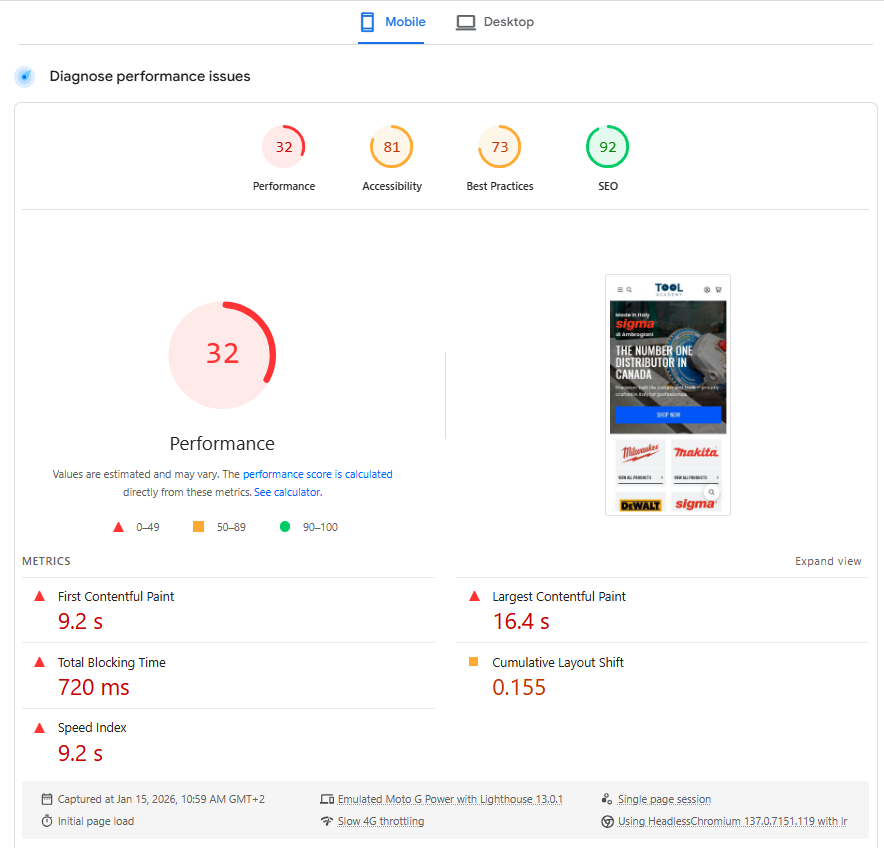Click Slow 4G throttling text
The height and width of the screenshot is (848, 884).
pos(381,822)
